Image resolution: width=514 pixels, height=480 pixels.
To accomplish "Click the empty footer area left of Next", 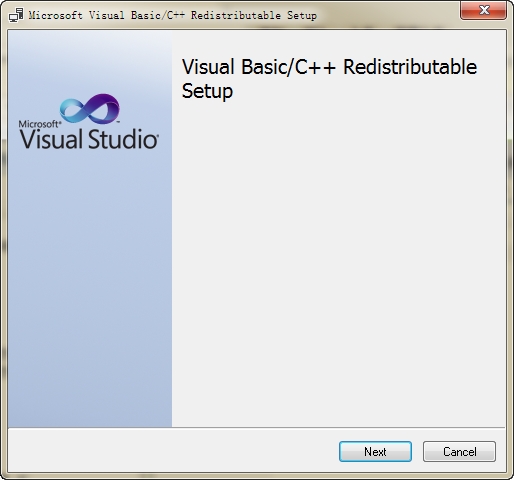I will tap(173, 451).
